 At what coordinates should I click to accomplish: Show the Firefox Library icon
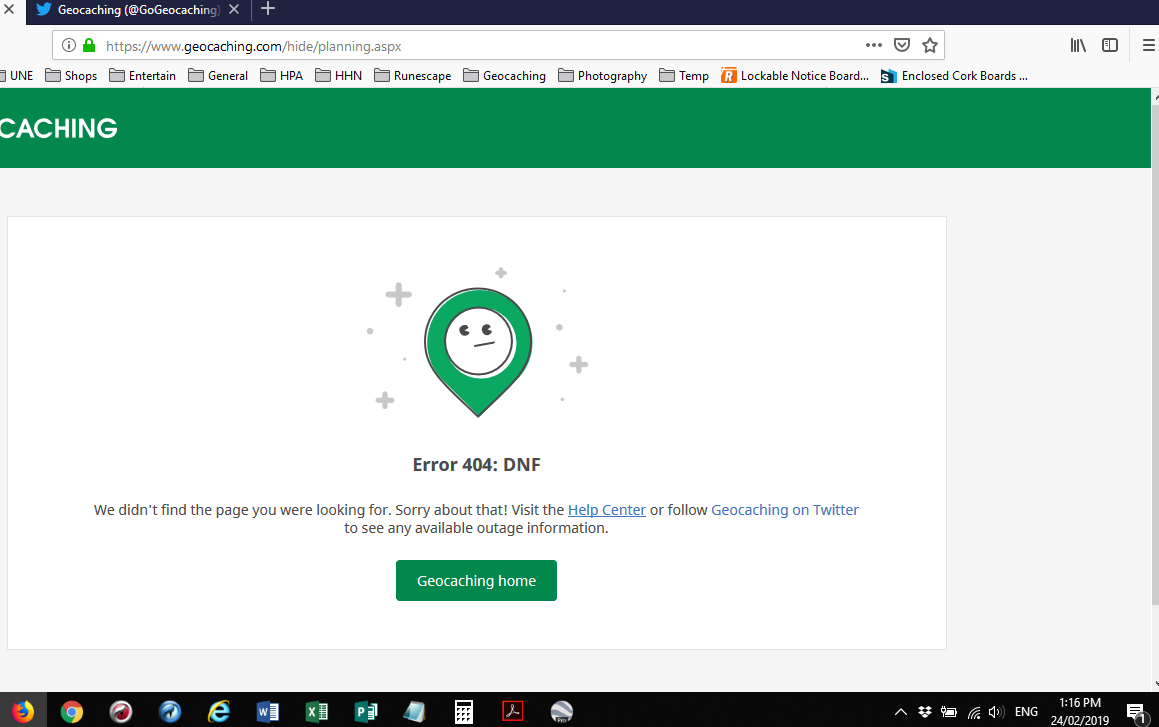[x=1078, y=45]
